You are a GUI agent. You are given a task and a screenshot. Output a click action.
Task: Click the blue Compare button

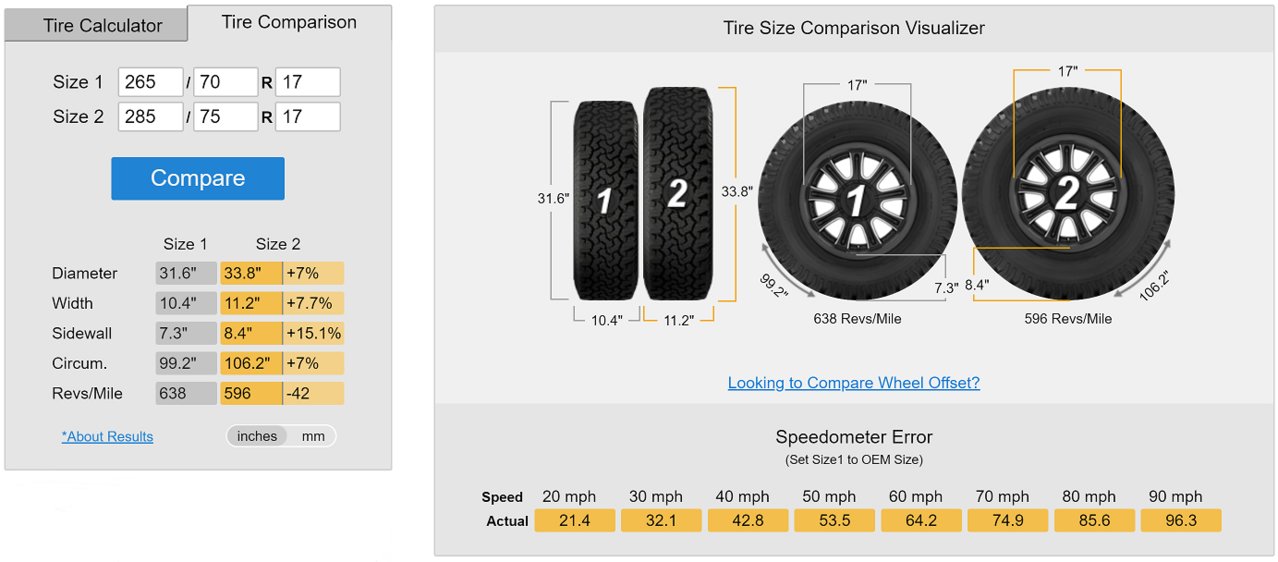198,178
